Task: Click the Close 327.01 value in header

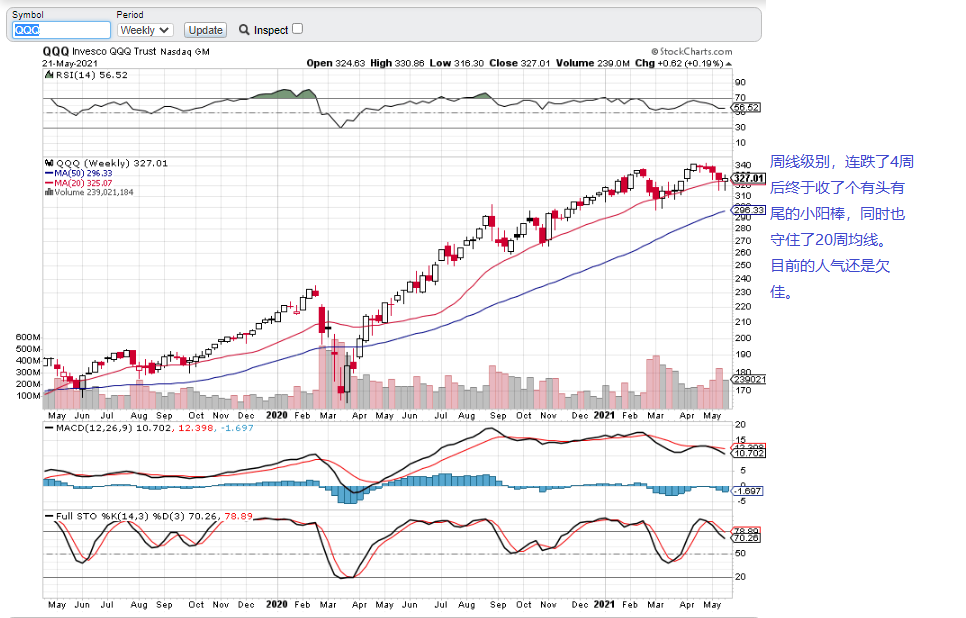Action: pos(519,63)
